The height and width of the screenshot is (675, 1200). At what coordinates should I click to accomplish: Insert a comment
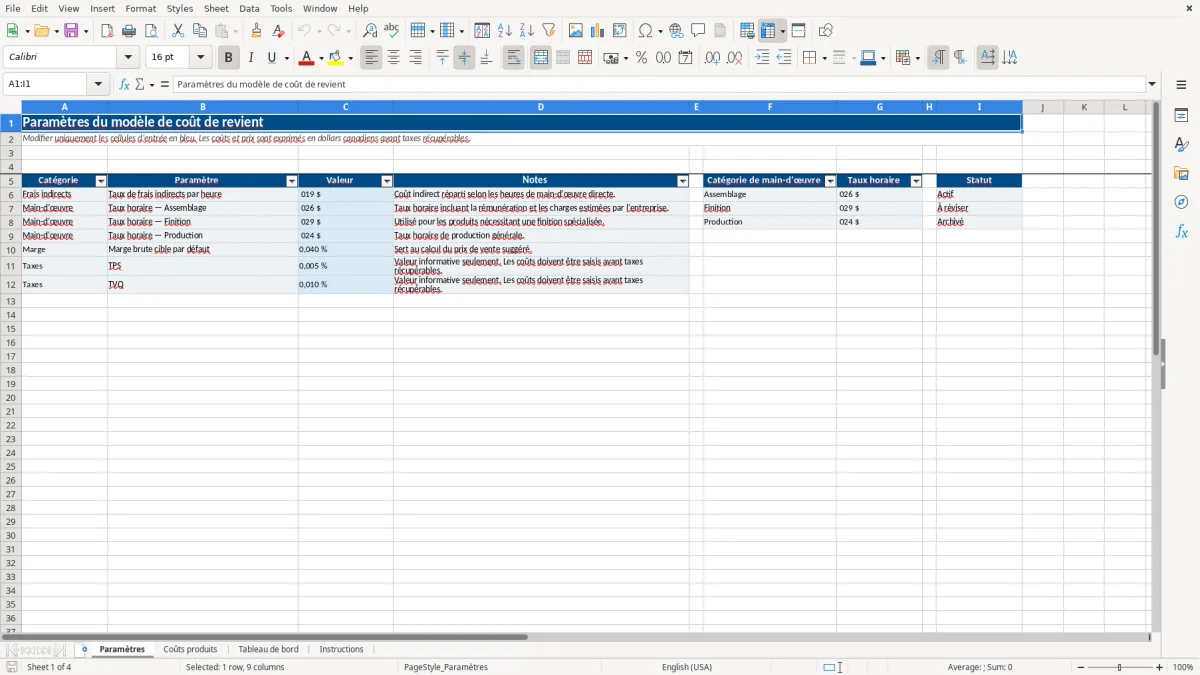698,31
